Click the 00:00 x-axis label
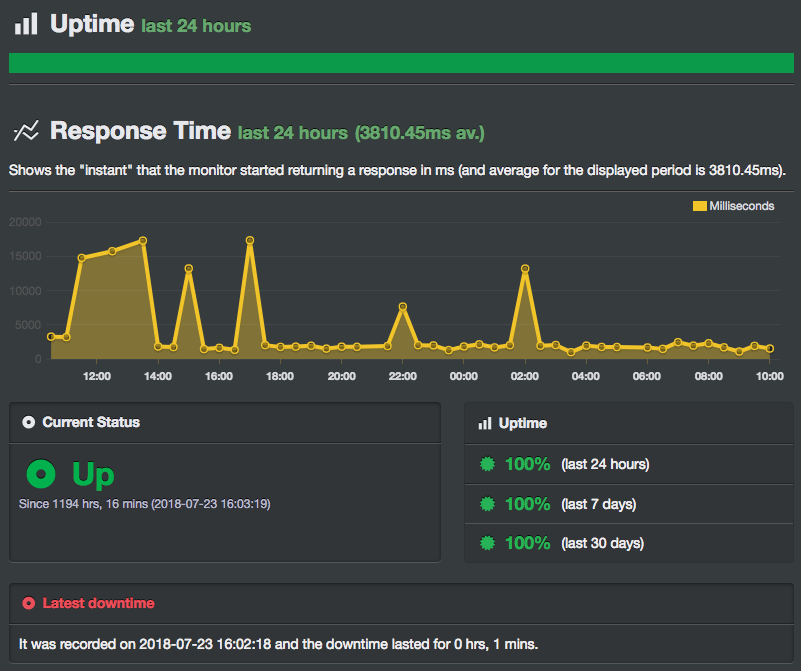Viewport: 801px width, 671px height. 463,376
